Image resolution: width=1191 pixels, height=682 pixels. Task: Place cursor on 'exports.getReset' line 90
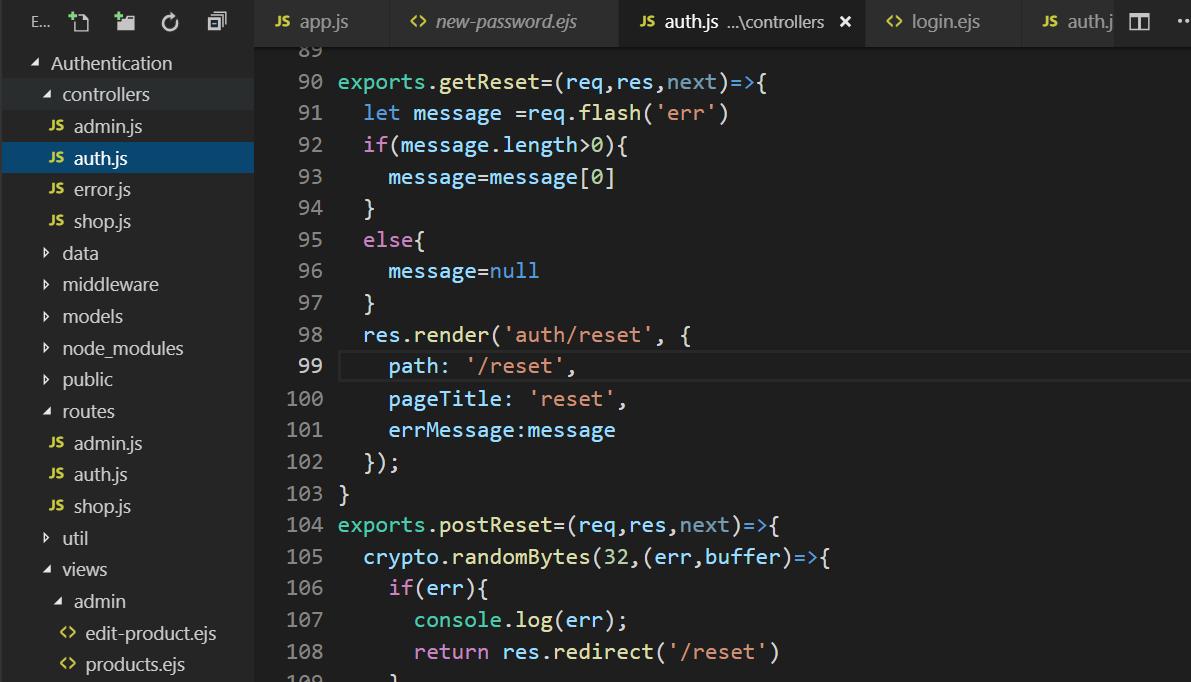(438, 82)
